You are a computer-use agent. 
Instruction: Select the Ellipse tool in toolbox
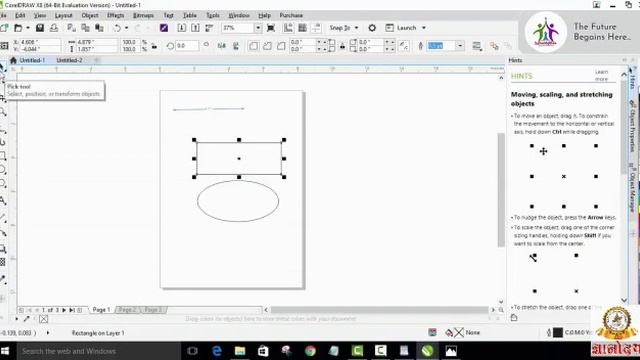pyautogui.click(x=3, y=170)
